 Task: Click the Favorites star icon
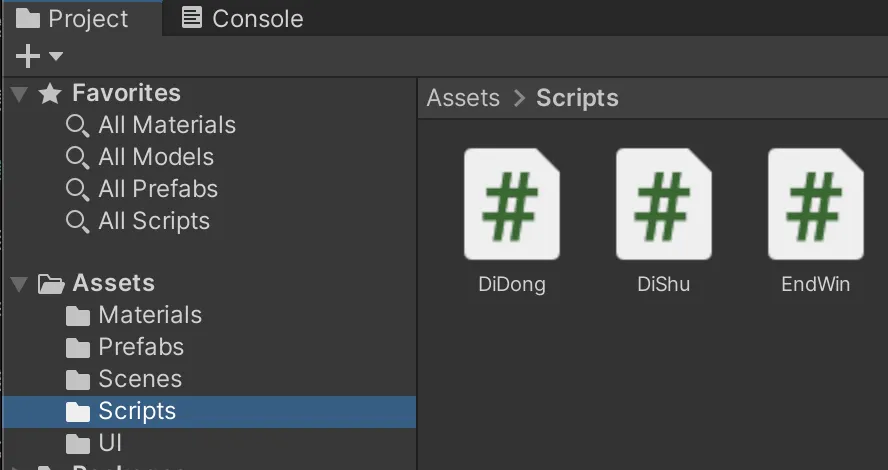50,94
